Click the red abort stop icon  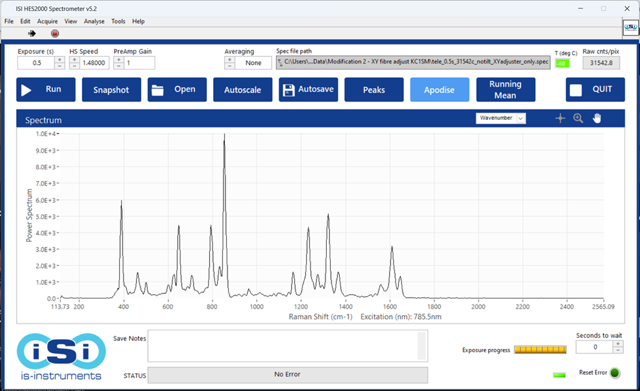[55, 33]
